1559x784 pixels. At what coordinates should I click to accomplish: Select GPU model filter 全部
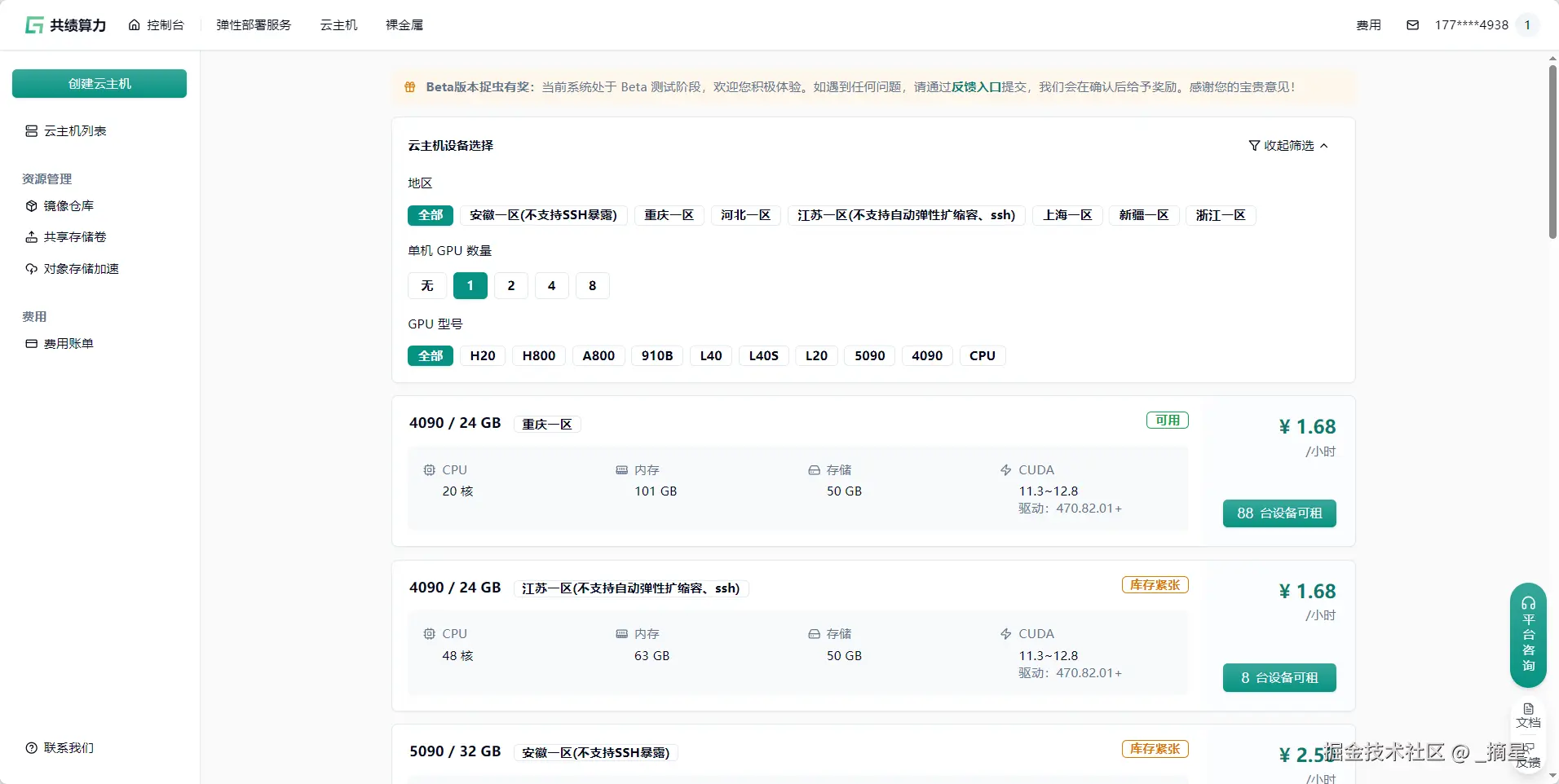[x=431, y=356]
